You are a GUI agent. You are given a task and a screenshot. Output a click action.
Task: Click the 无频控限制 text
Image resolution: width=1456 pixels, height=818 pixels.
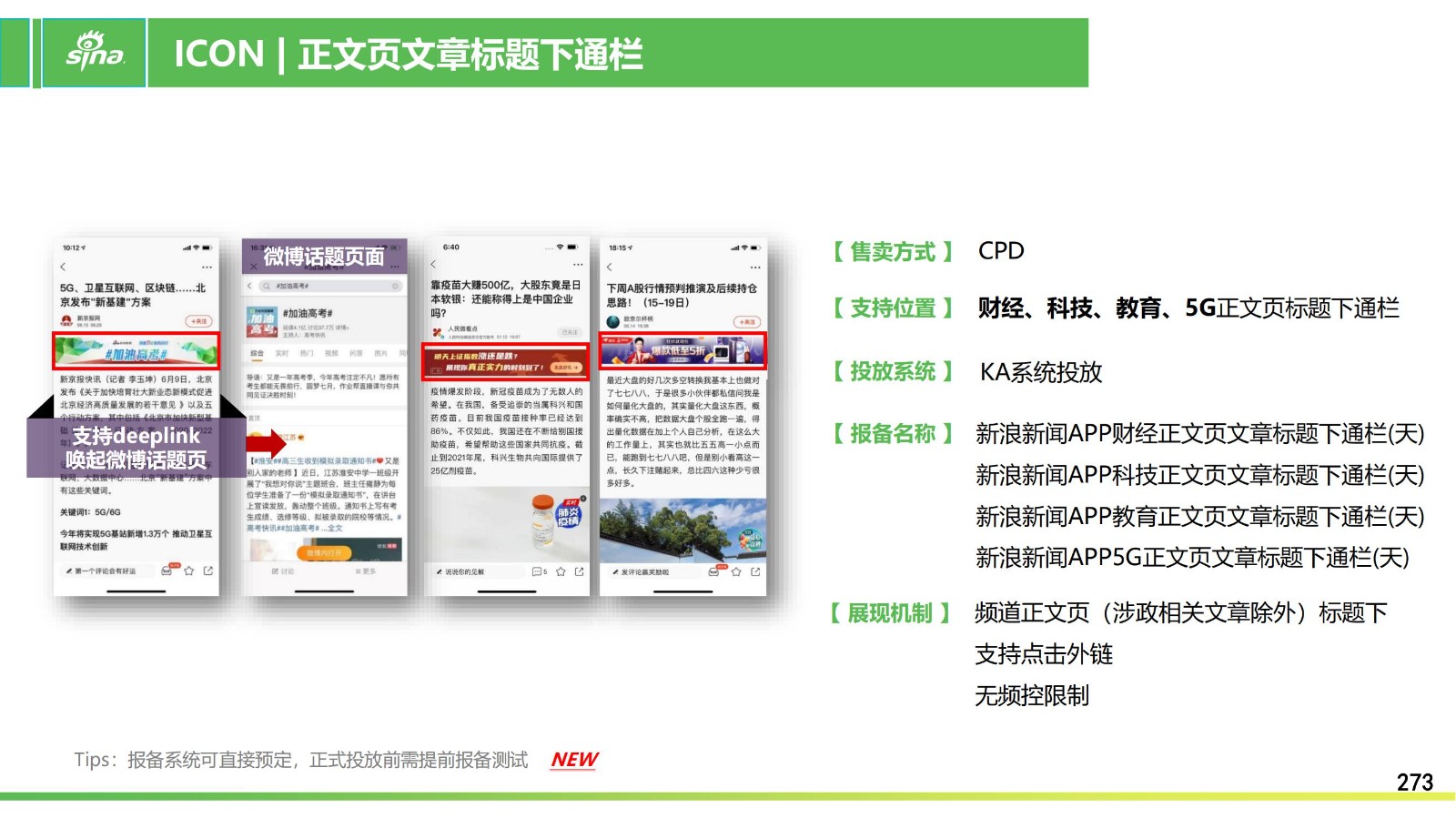point(1032,696)
